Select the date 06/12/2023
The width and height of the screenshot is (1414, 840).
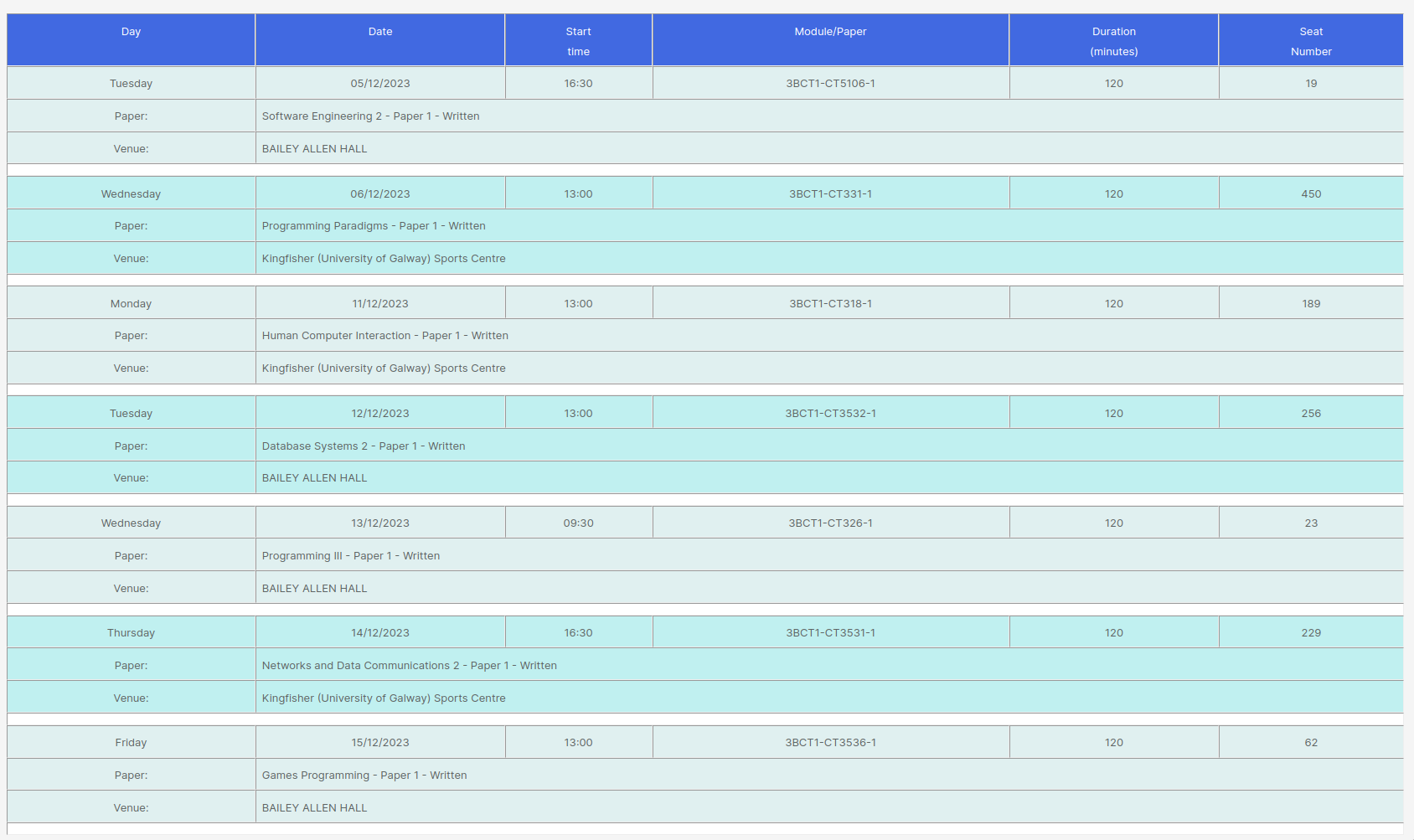380,194
